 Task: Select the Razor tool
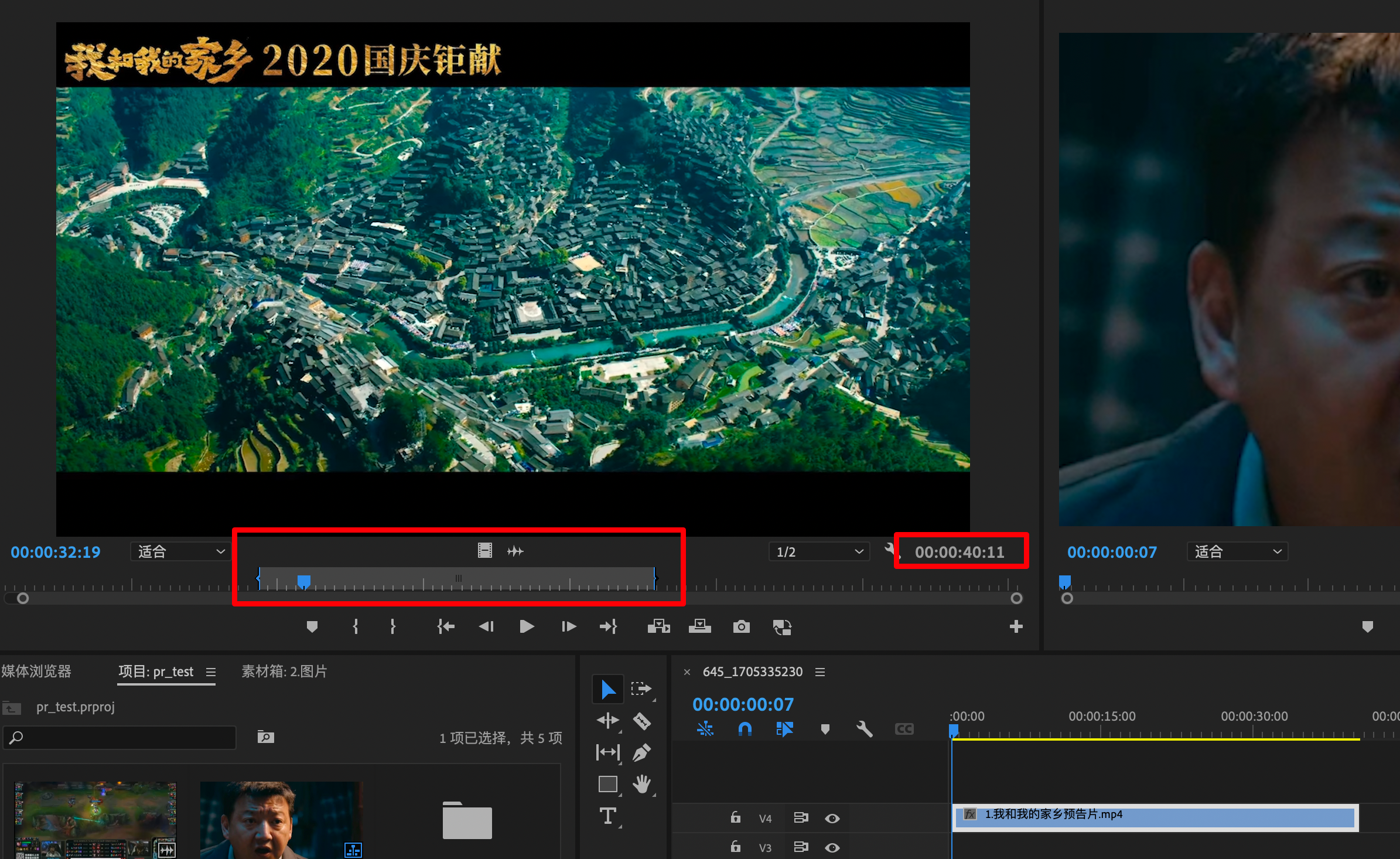click(x=642, y=721)
